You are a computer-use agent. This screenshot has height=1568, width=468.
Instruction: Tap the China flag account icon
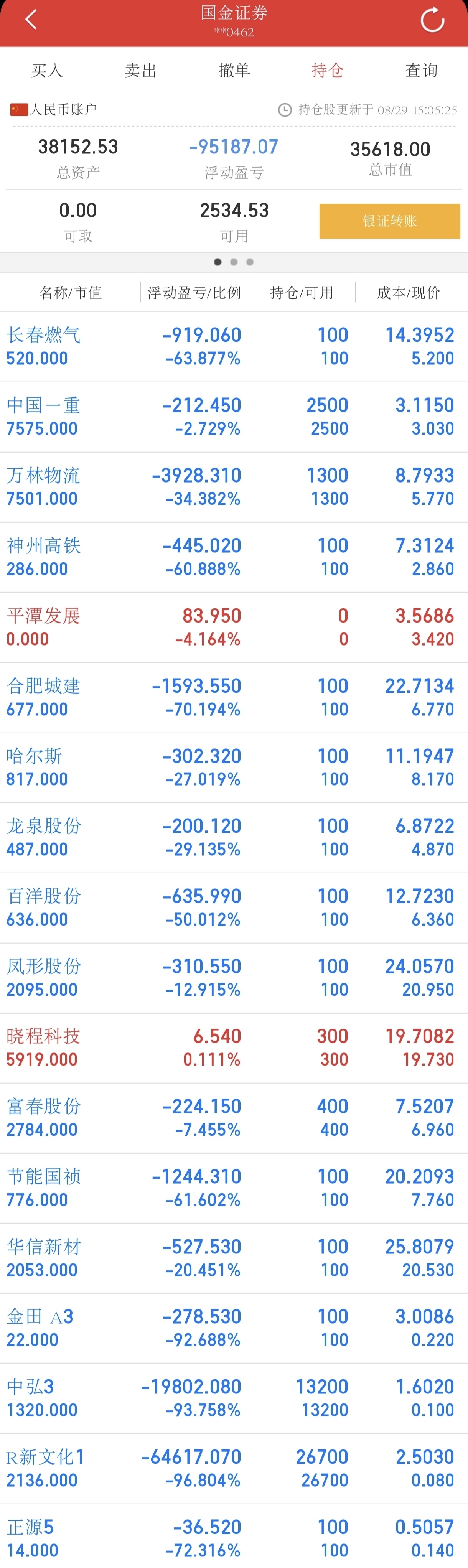click(19, 110)
